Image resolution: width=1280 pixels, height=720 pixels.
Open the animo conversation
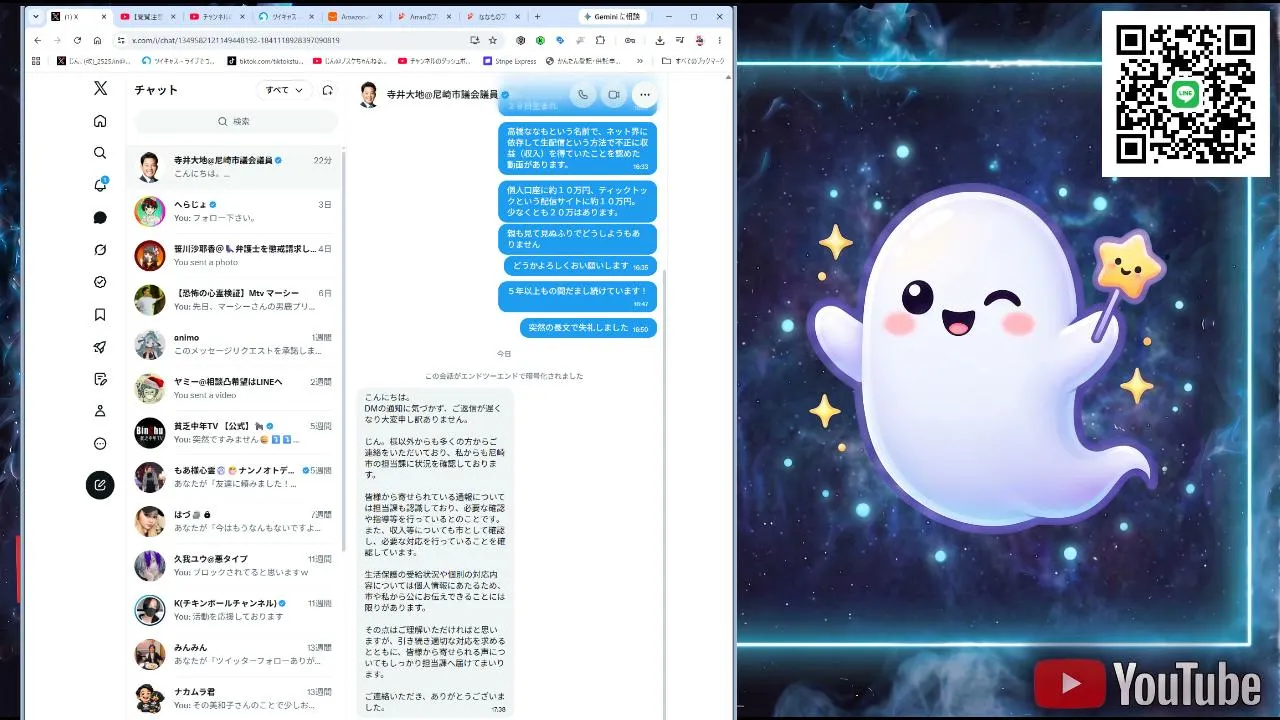235,344
